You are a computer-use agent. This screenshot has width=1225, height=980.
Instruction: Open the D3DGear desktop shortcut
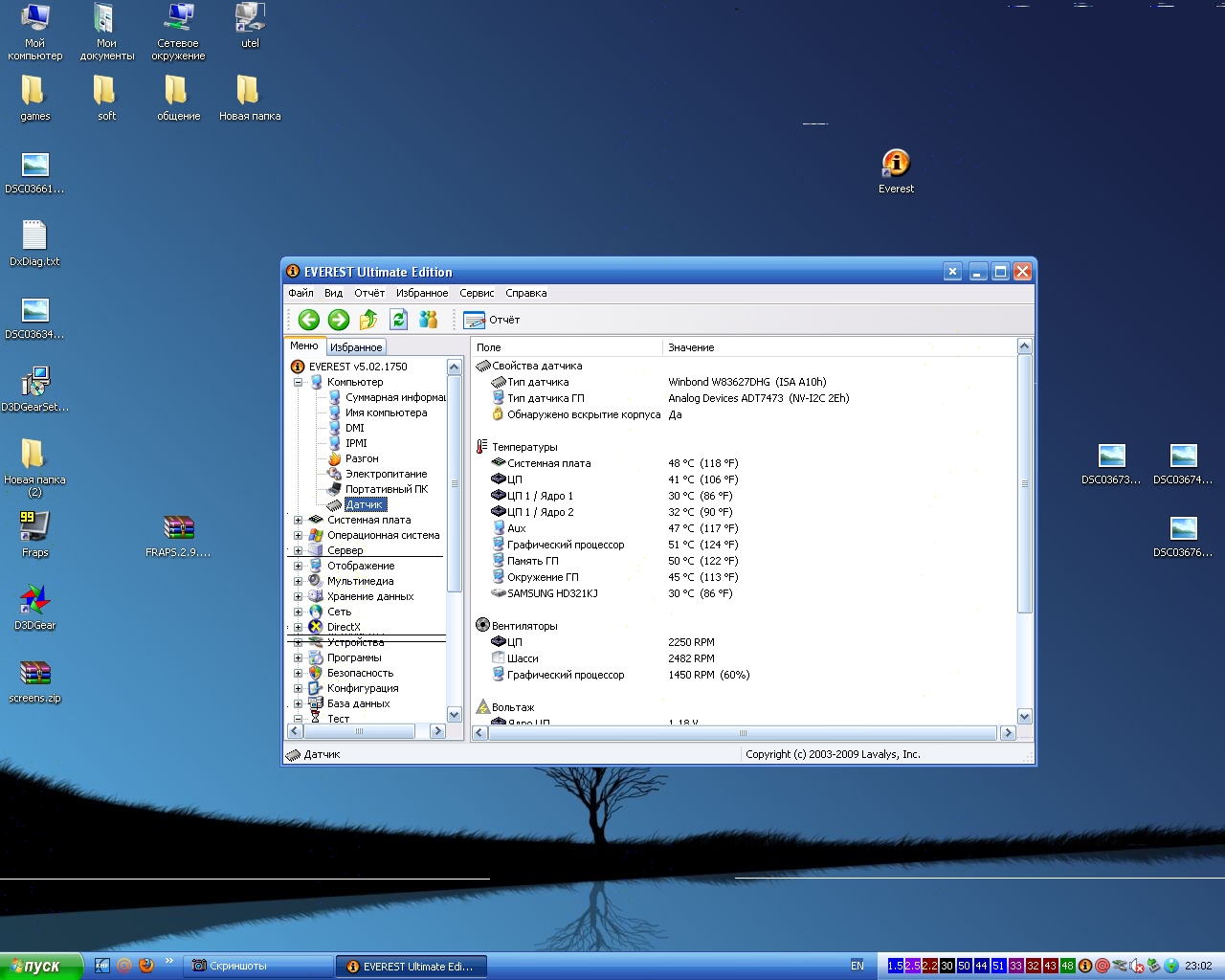35,607
